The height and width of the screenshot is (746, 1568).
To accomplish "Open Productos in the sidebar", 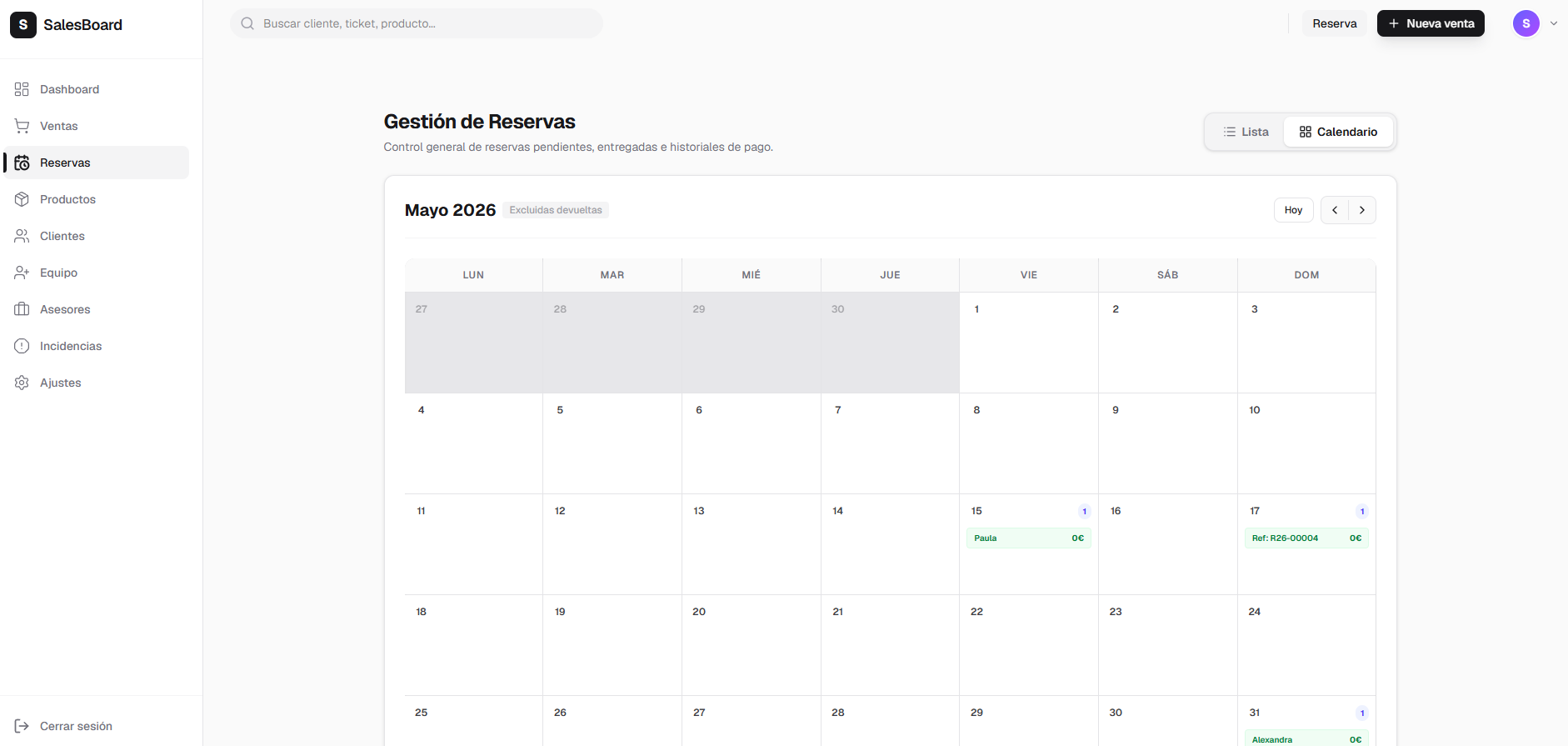I will tap(97, 199).
